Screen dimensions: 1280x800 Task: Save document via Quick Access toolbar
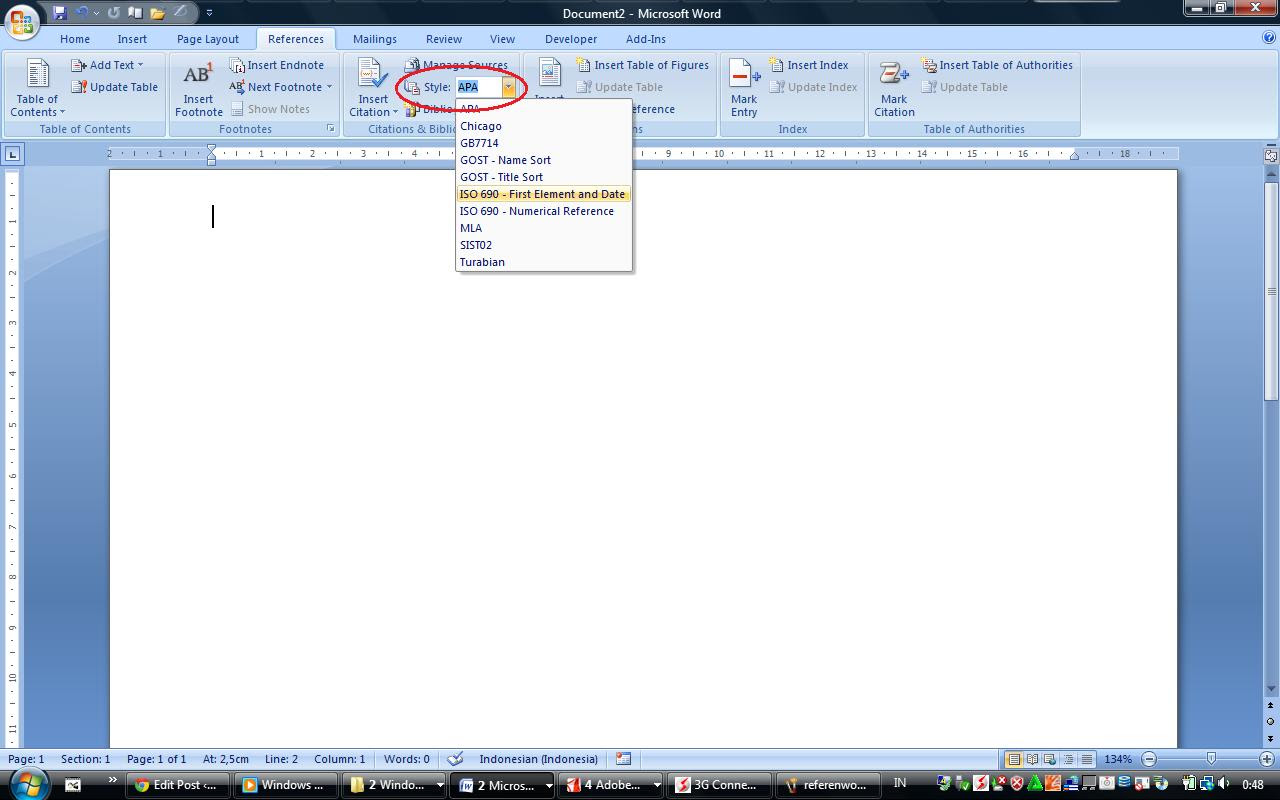[59, 13]
